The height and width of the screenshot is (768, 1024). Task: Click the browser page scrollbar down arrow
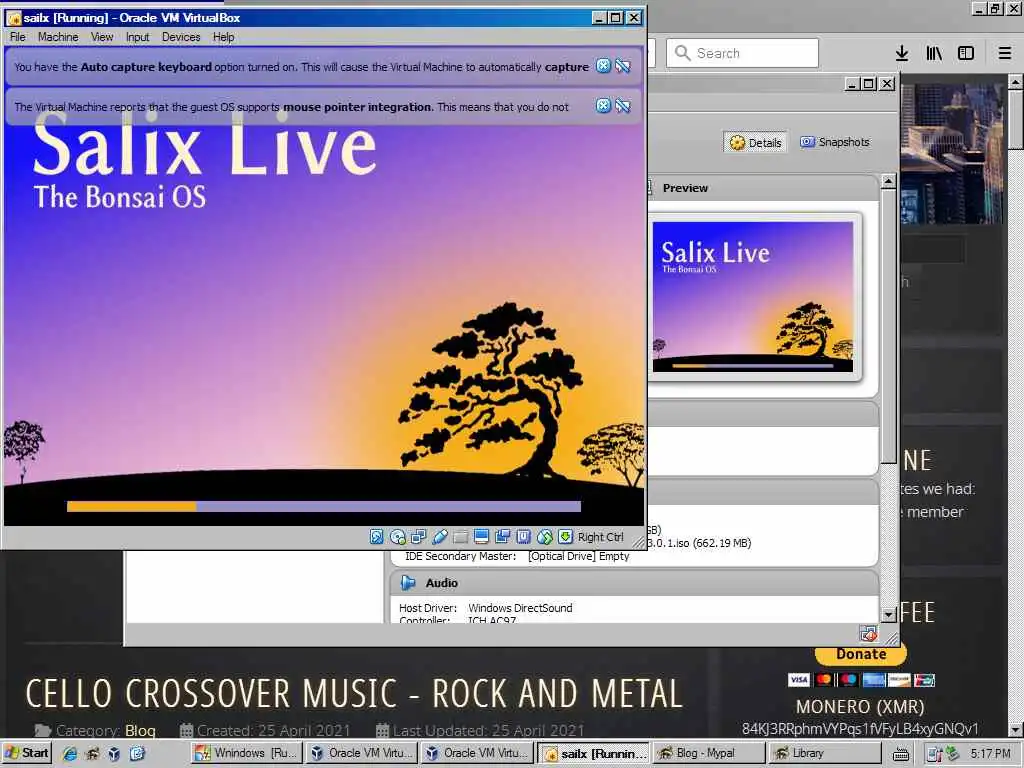[1016, 729]
